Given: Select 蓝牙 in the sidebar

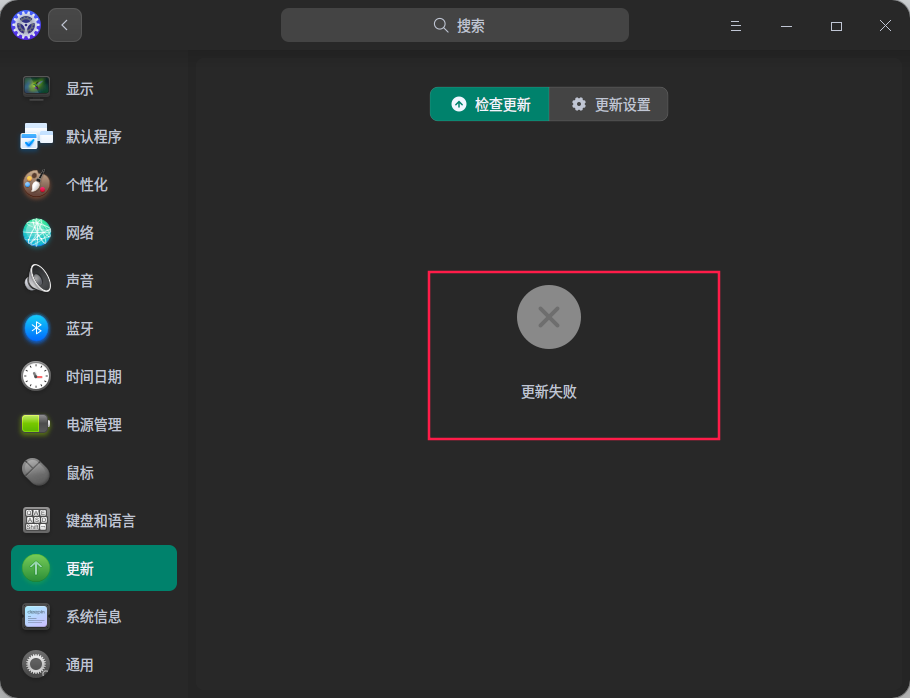Looking at the screenshot, I should [x=93, y=328].
